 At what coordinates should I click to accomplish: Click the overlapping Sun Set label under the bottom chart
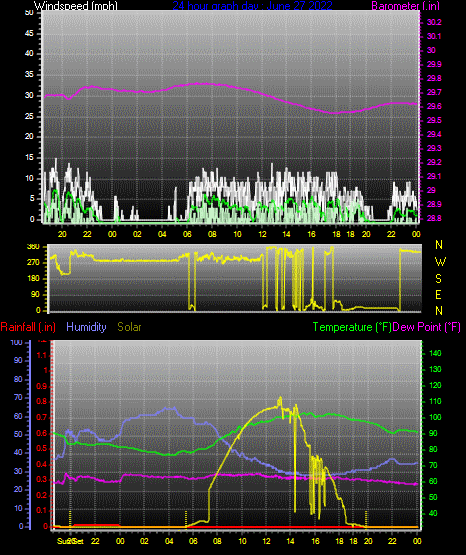click(x=70, y=541)
